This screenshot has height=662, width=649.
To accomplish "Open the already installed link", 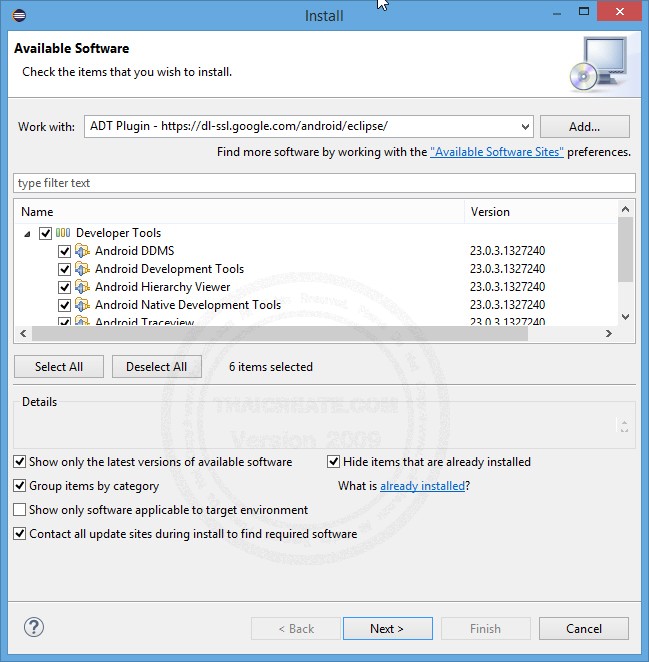I will 422,486.
